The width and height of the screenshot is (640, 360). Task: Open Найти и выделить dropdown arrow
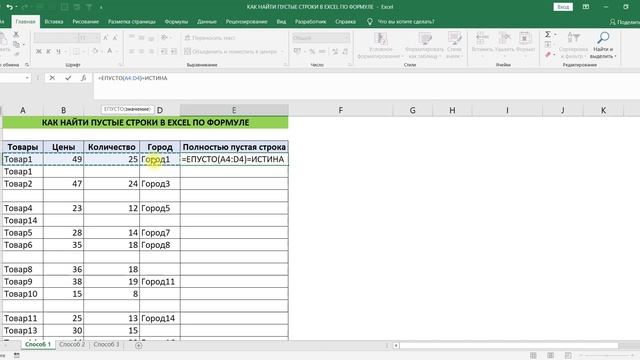click(615, 56)
